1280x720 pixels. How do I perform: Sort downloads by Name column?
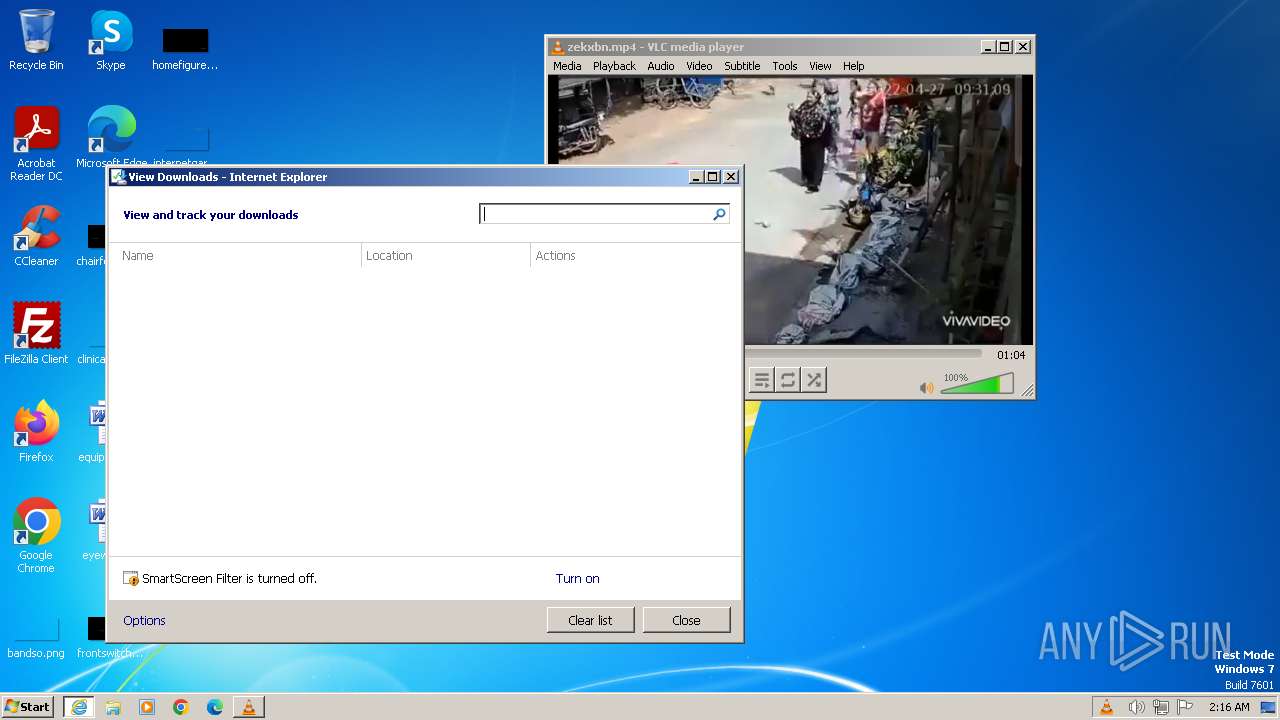click(236, 256)
